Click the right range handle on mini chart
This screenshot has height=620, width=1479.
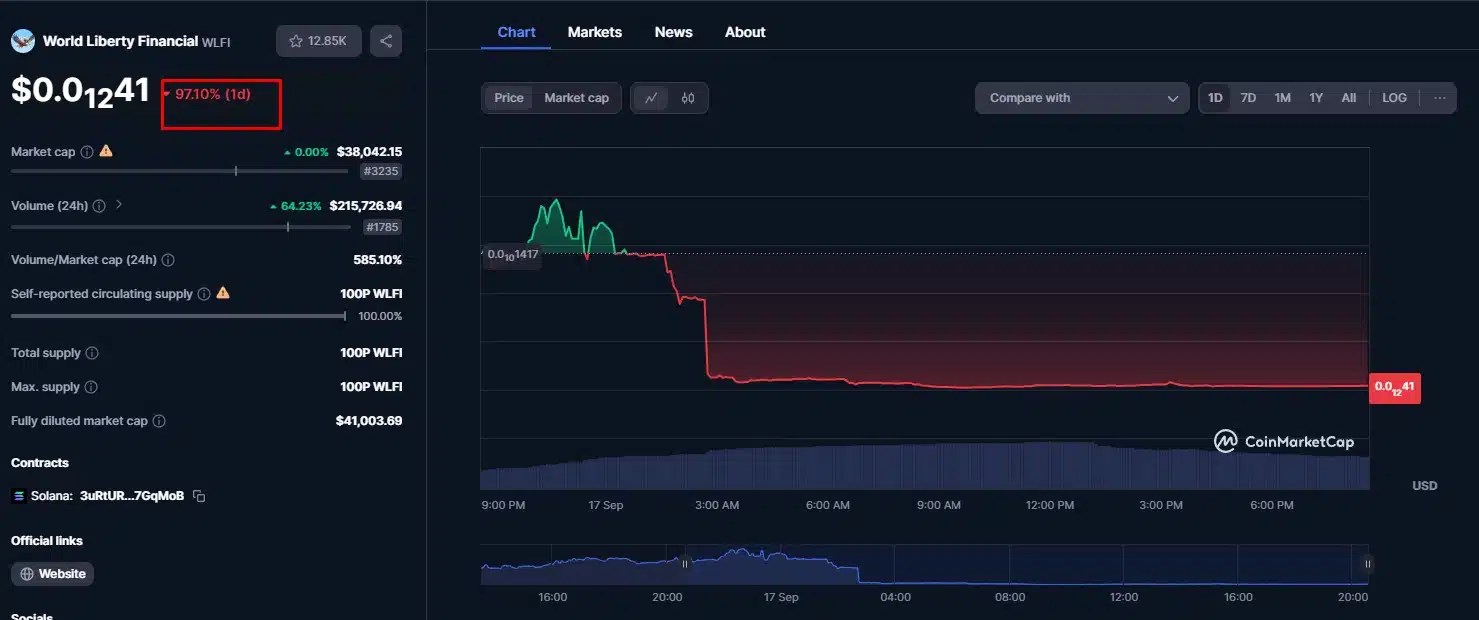pos(1367,564)
